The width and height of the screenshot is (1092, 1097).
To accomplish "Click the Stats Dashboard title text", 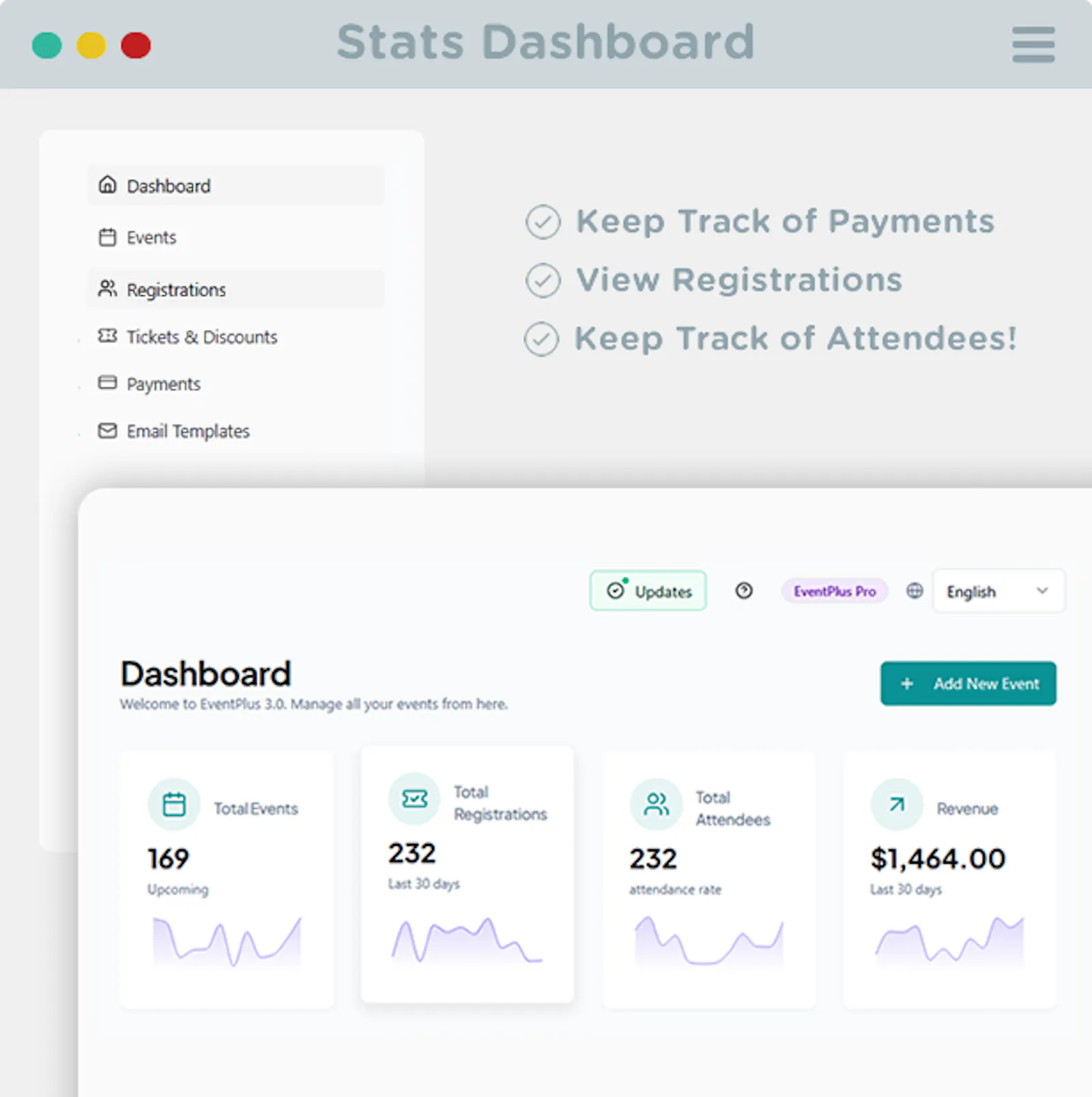I will (546, 42).
